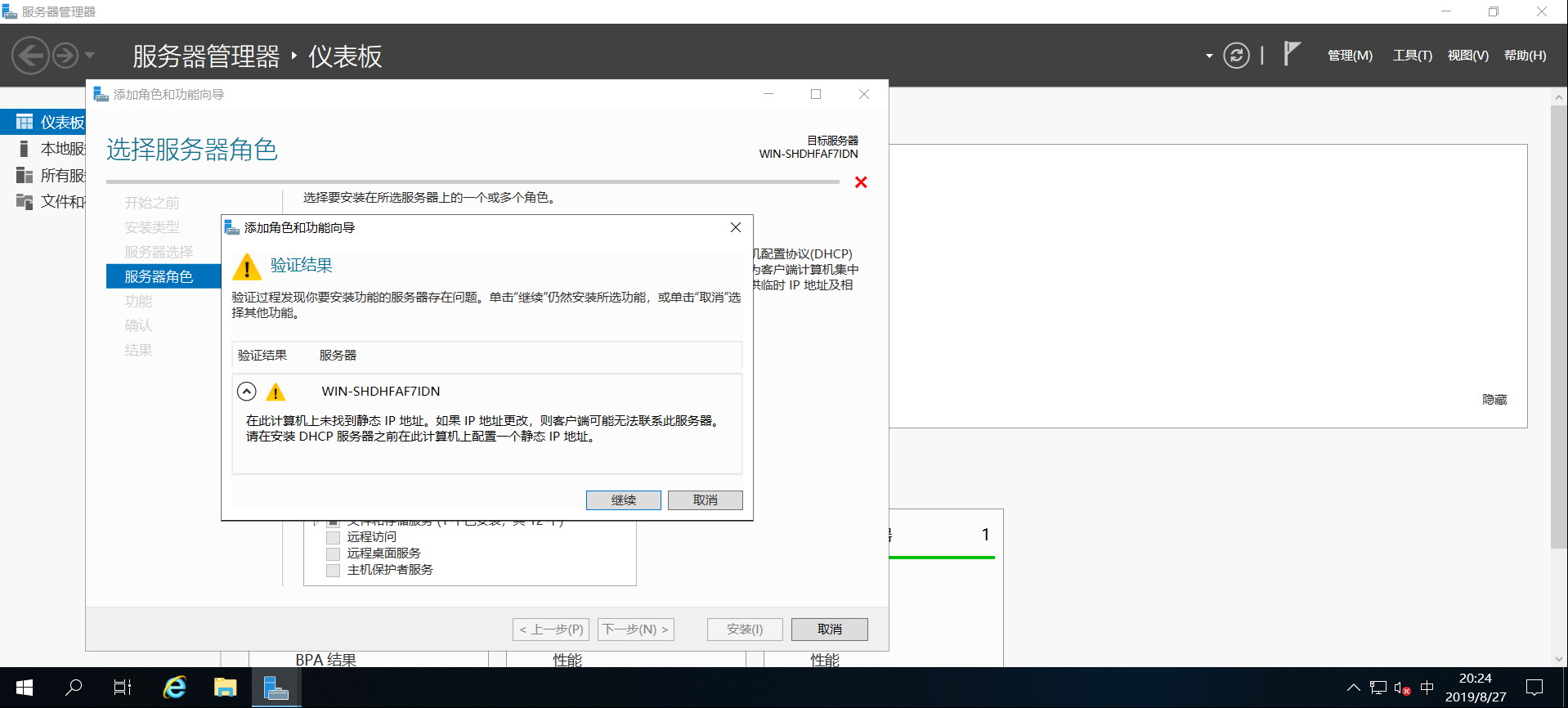
Task: Click Server Manager taskbar icon
Action: pos(276,688)
